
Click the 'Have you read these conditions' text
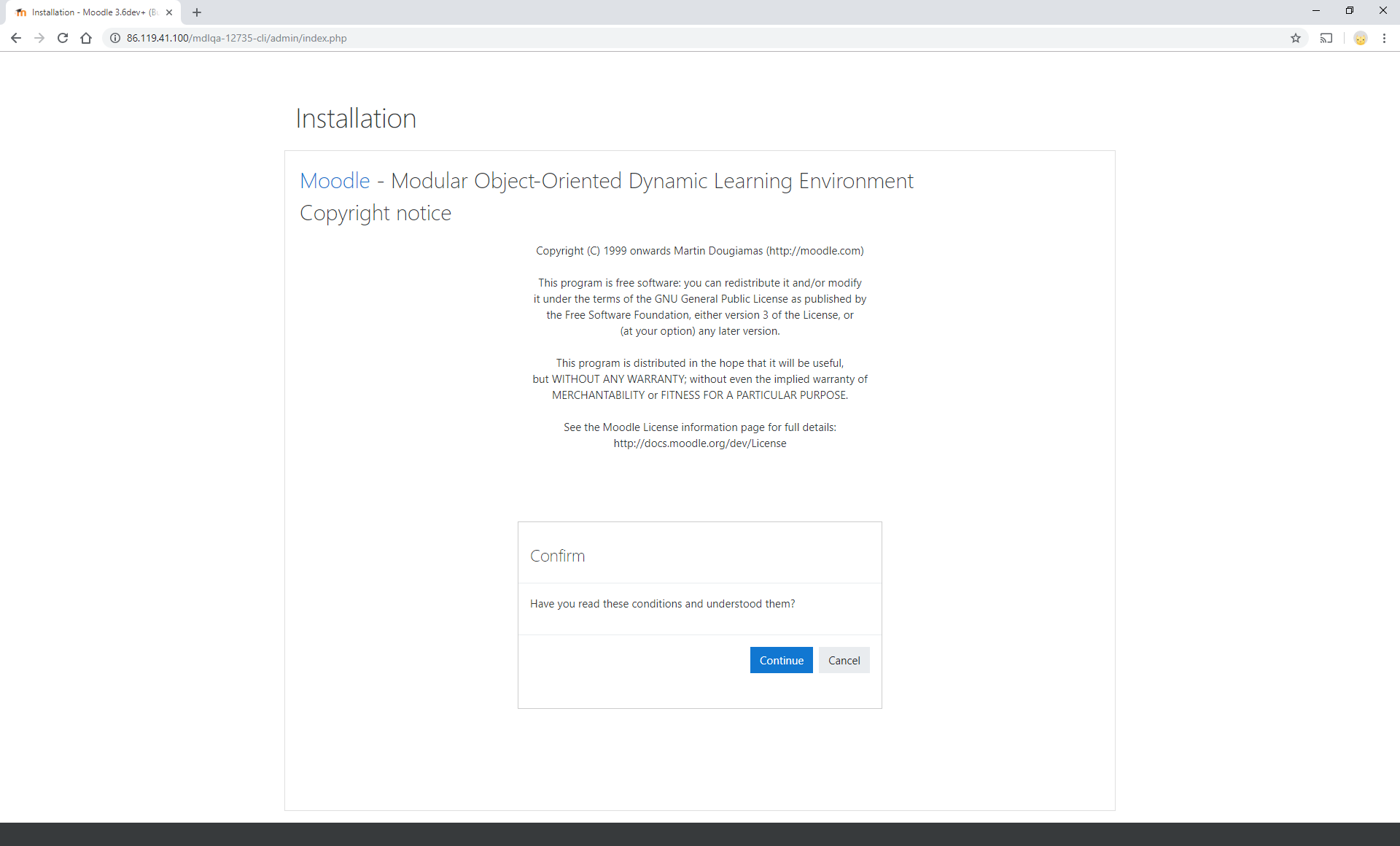click(662, 604)
